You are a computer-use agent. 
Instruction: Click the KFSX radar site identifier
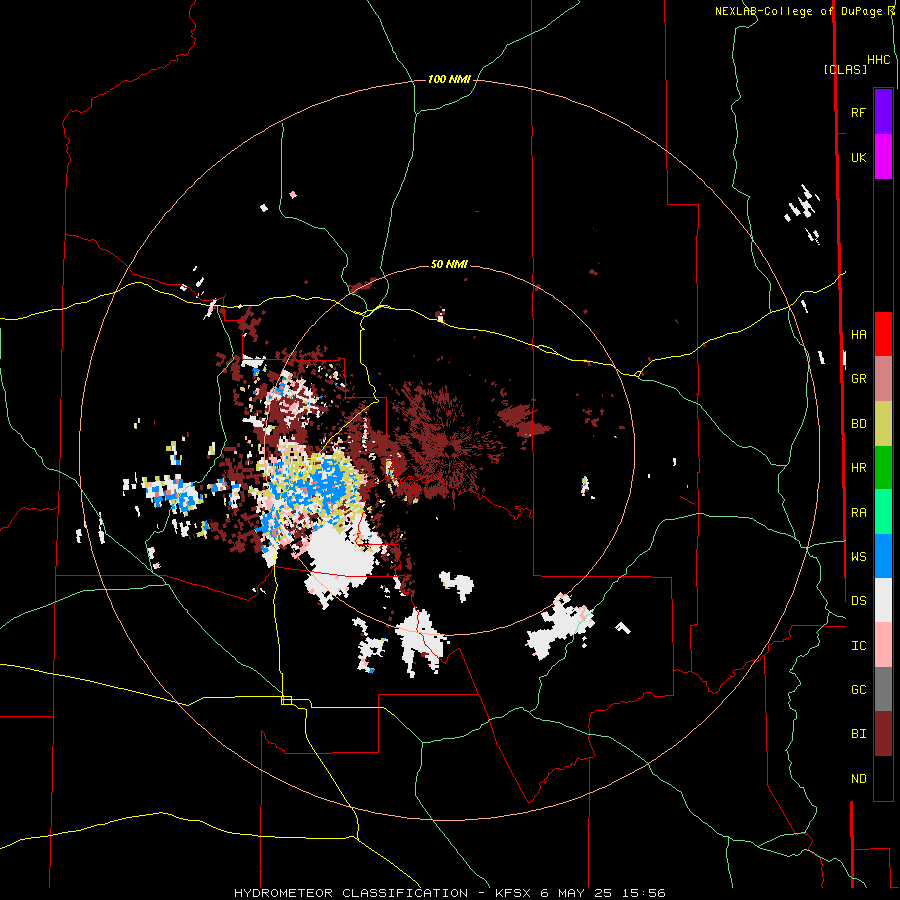click(x=515, y=893)
